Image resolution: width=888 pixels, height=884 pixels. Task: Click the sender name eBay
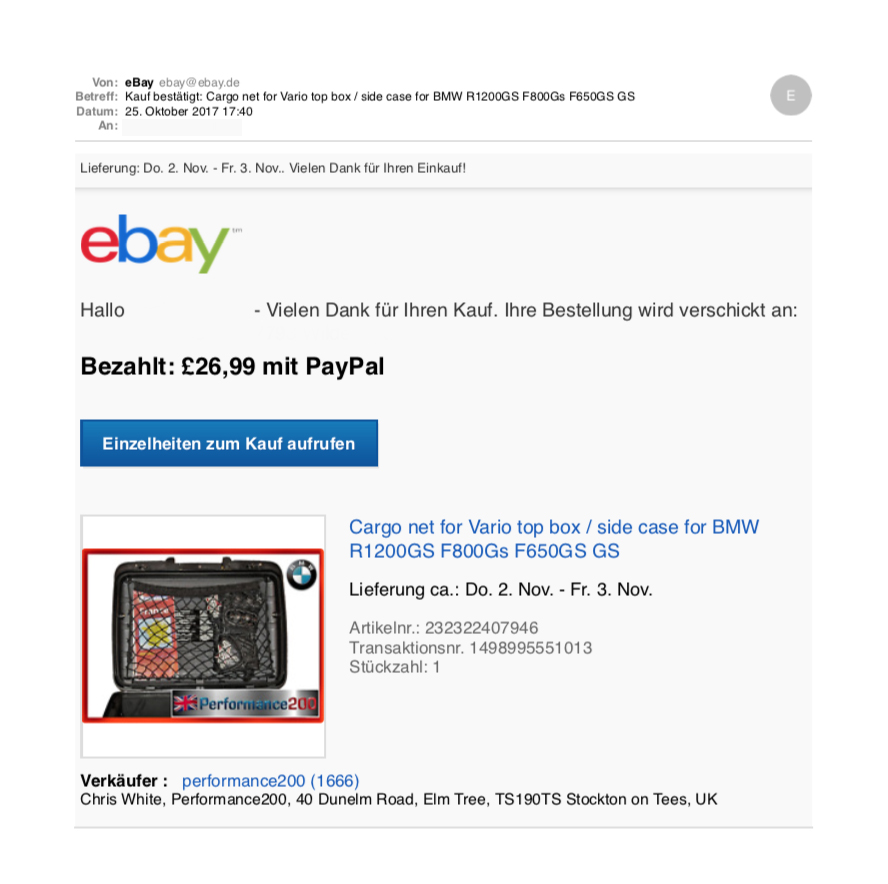pos(139,83)
